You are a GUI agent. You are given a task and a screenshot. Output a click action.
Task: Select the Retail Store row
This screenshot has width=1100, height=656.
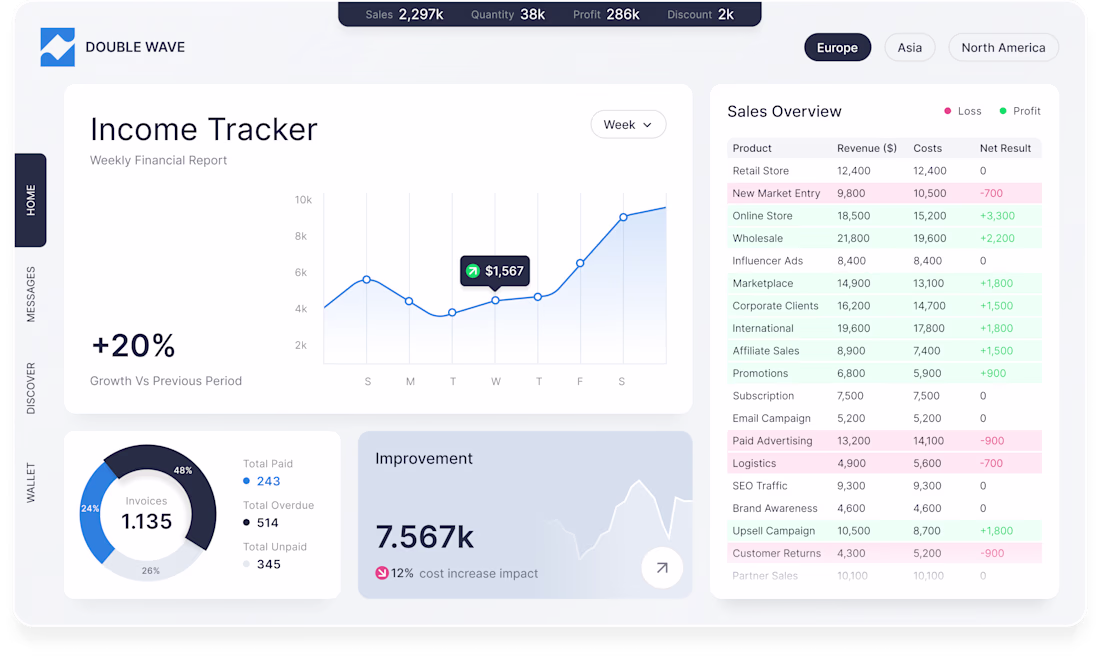pyautogui.click(x=884, y=170)
